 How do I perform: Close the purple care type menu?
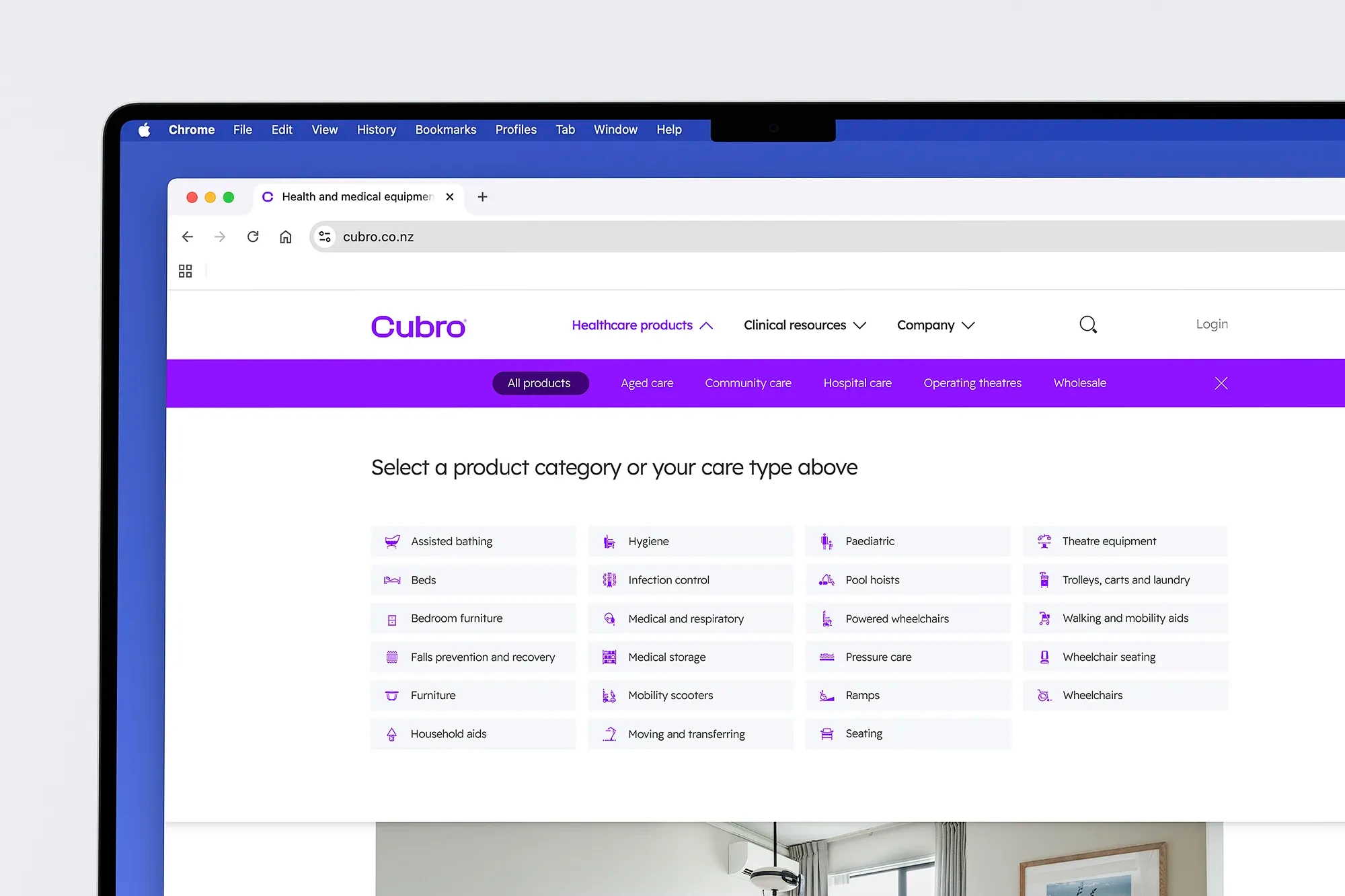tap(1221, 383)
